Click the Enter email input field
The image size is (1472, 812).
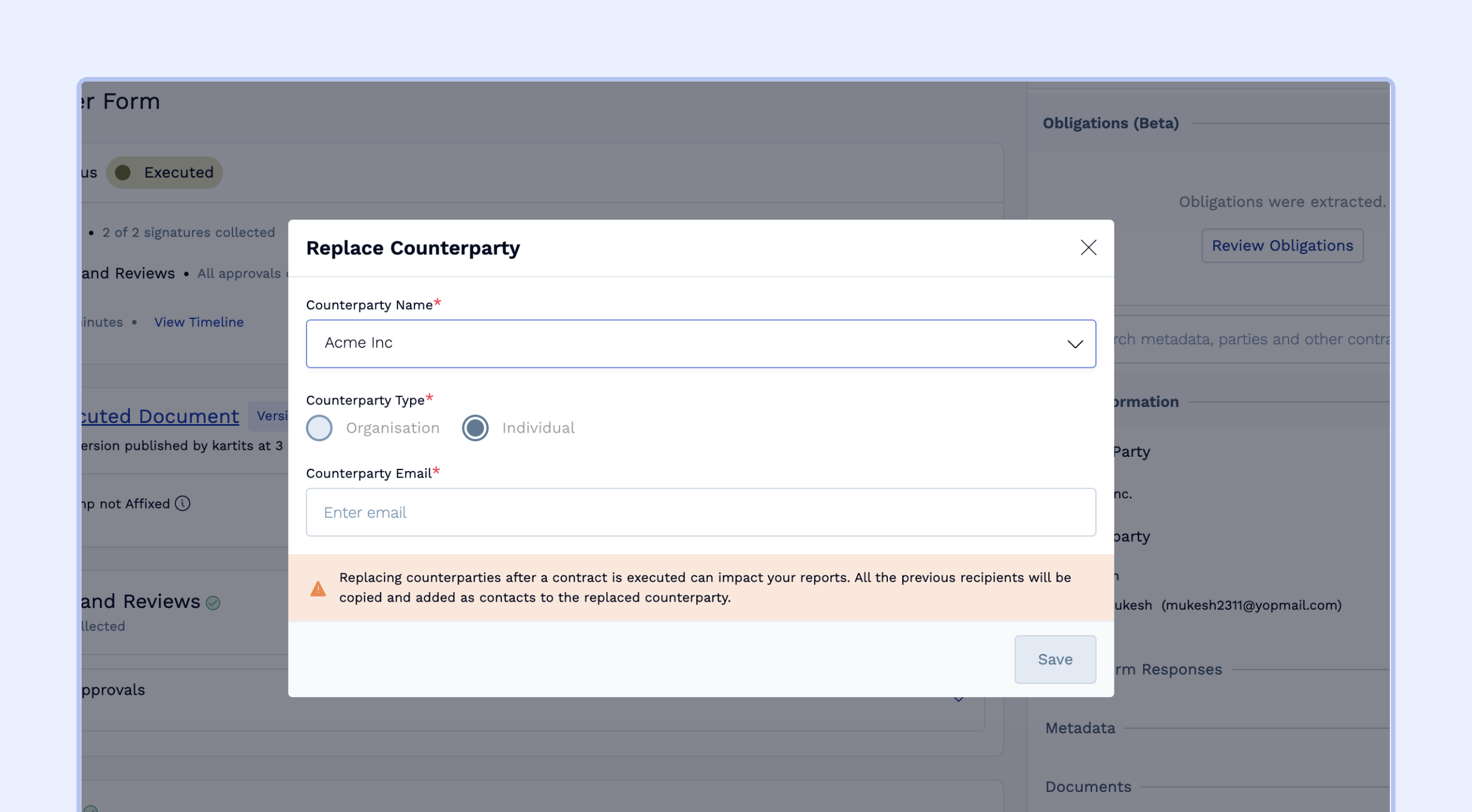point(700,512)
